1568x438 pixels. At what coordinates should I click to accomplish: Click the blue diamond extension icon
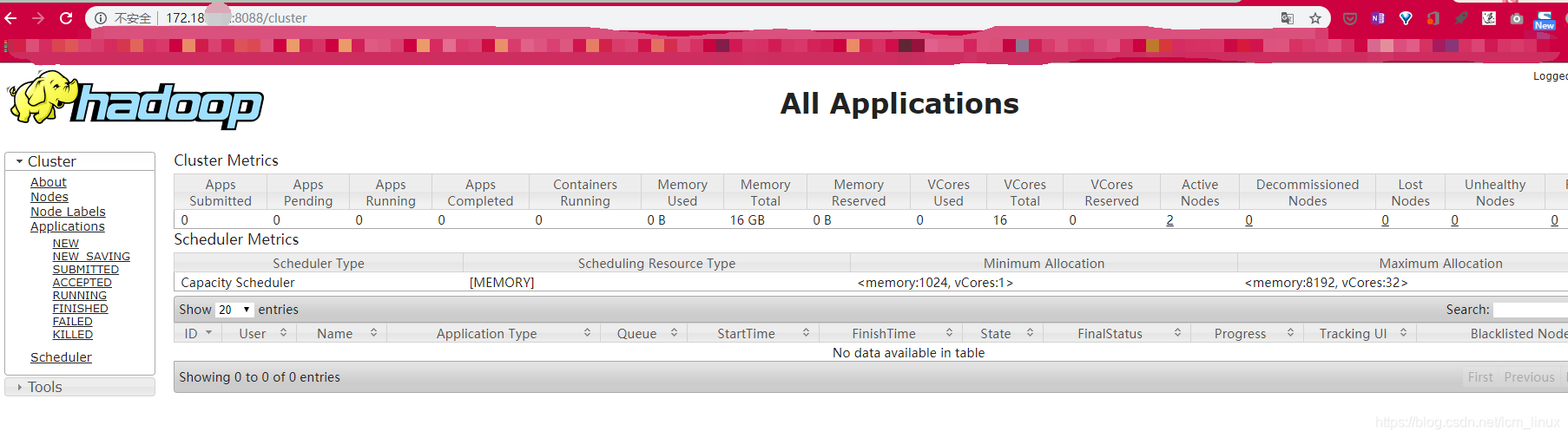coord(1406,18)
